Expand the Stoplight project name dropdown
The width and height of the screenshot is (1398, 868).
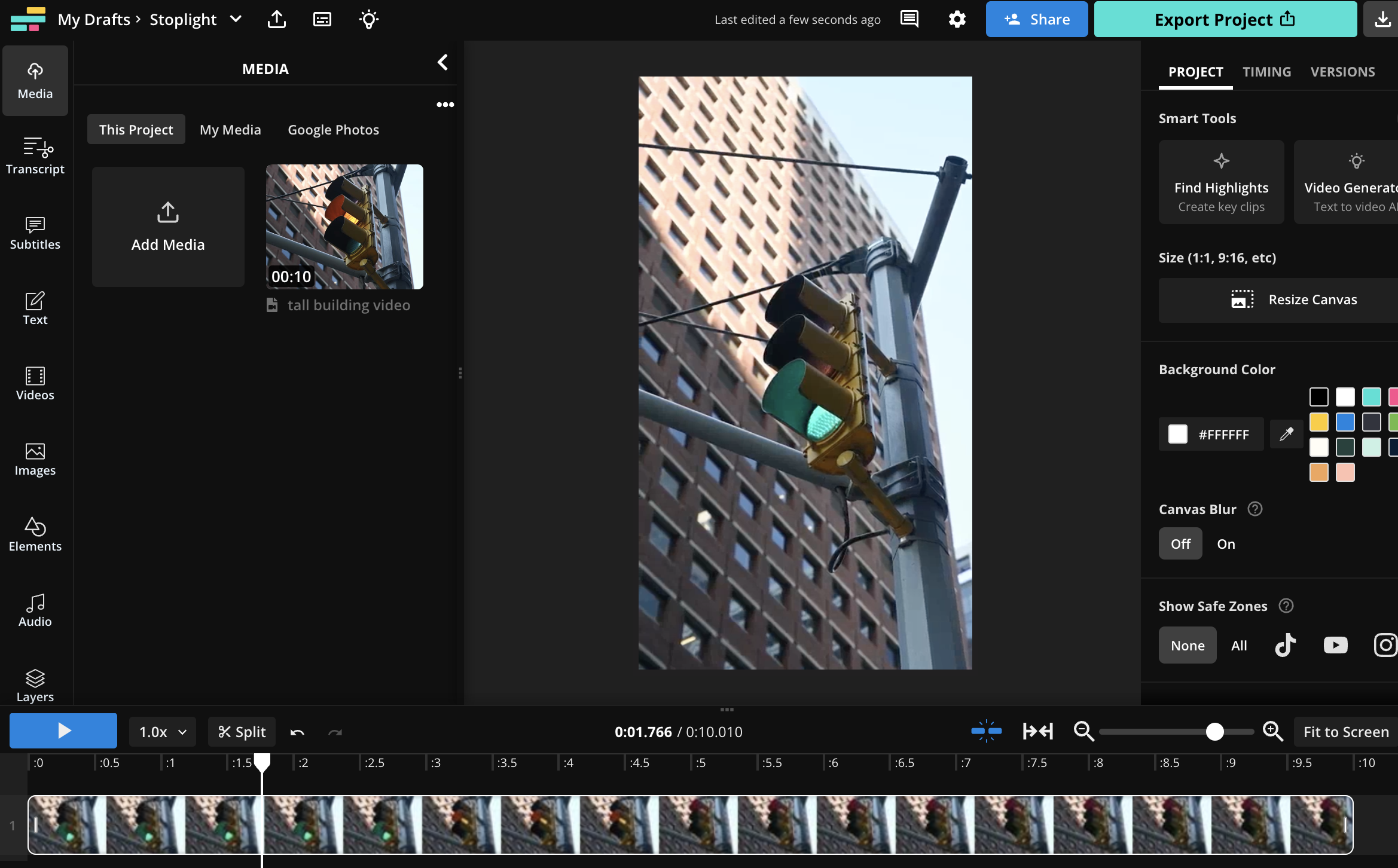[x=236, y=19]
